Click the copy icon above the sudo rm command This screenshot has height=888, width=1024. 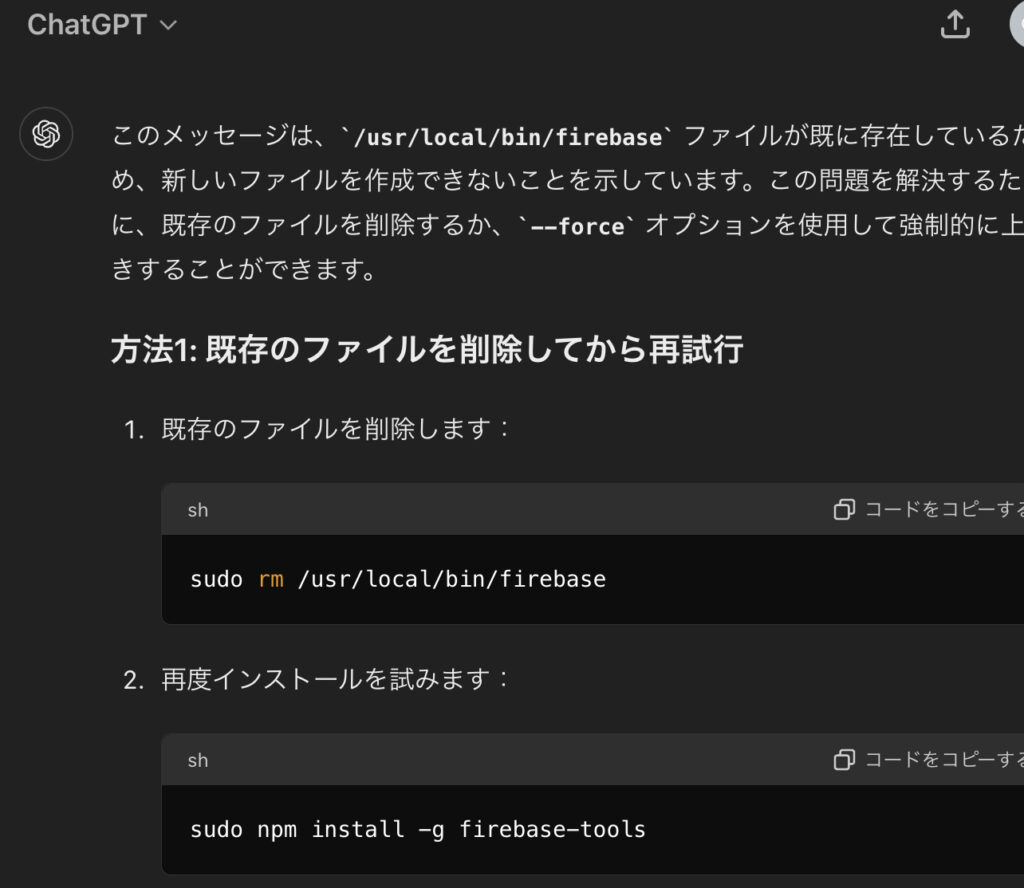coord(844,510)
